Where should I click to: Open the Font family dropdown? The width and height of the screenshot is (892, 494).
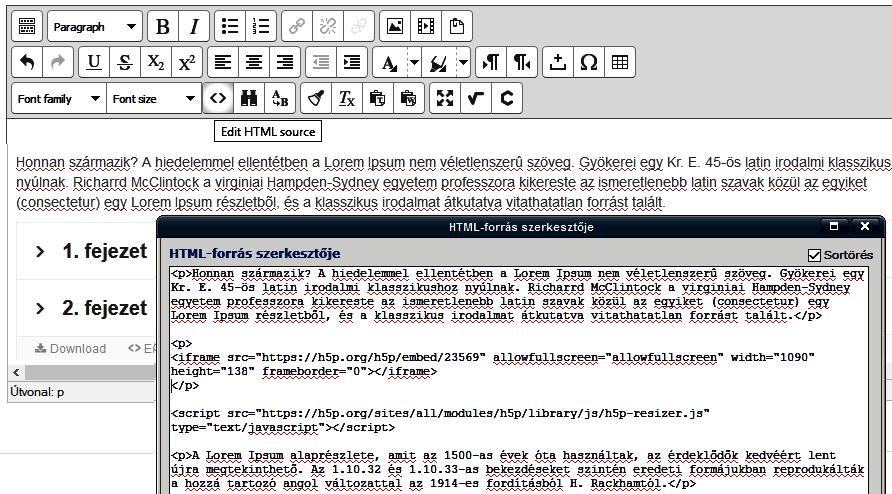click(59, 98)
